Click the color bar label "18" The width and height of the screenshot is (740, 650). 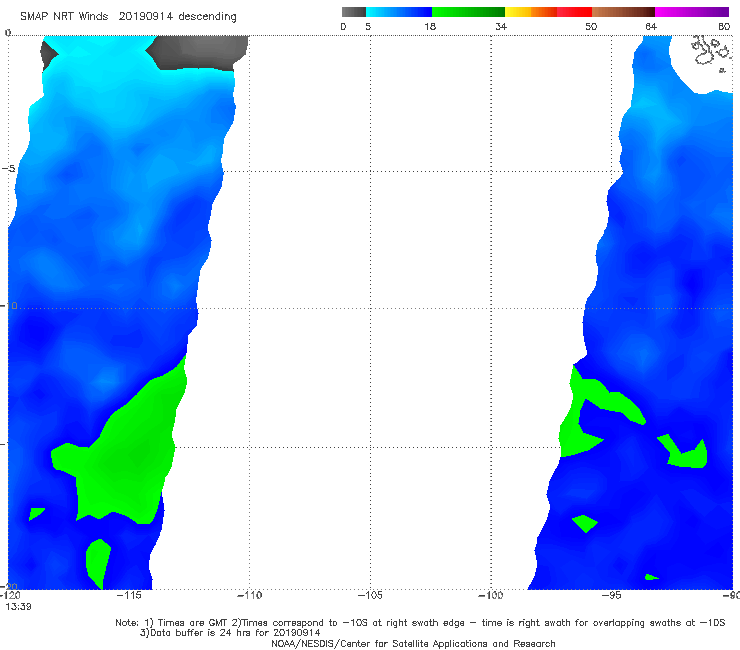(430, 27)
